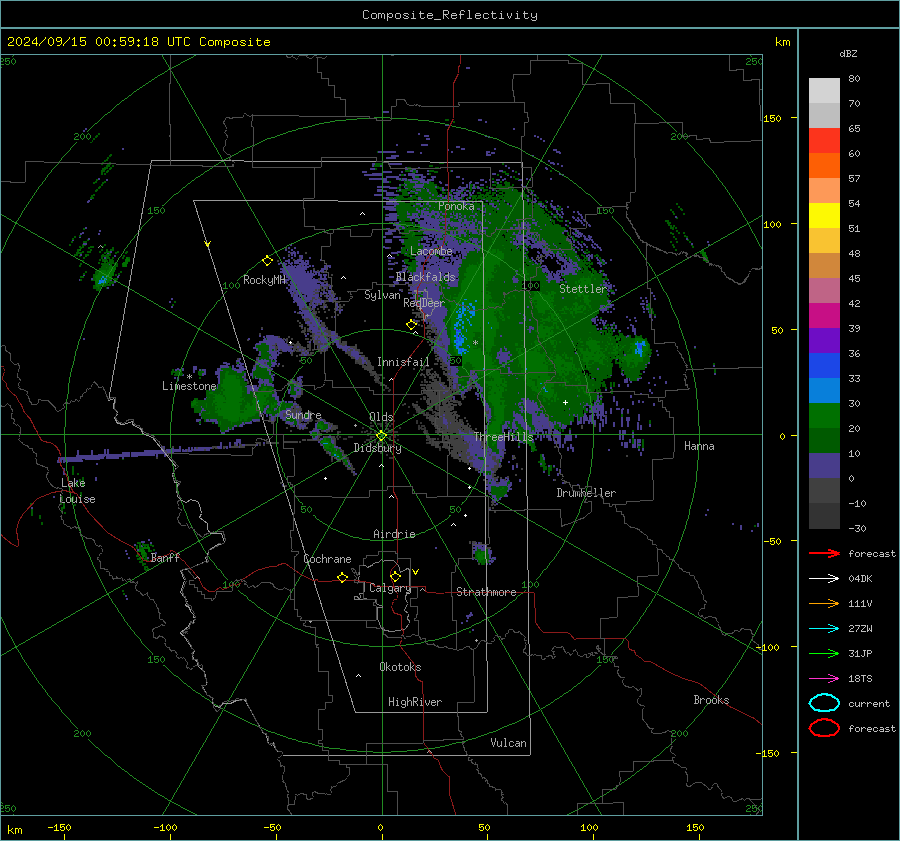
Task: Click the yellow diamond marker near RockyMH
Action: coord(267,261)
